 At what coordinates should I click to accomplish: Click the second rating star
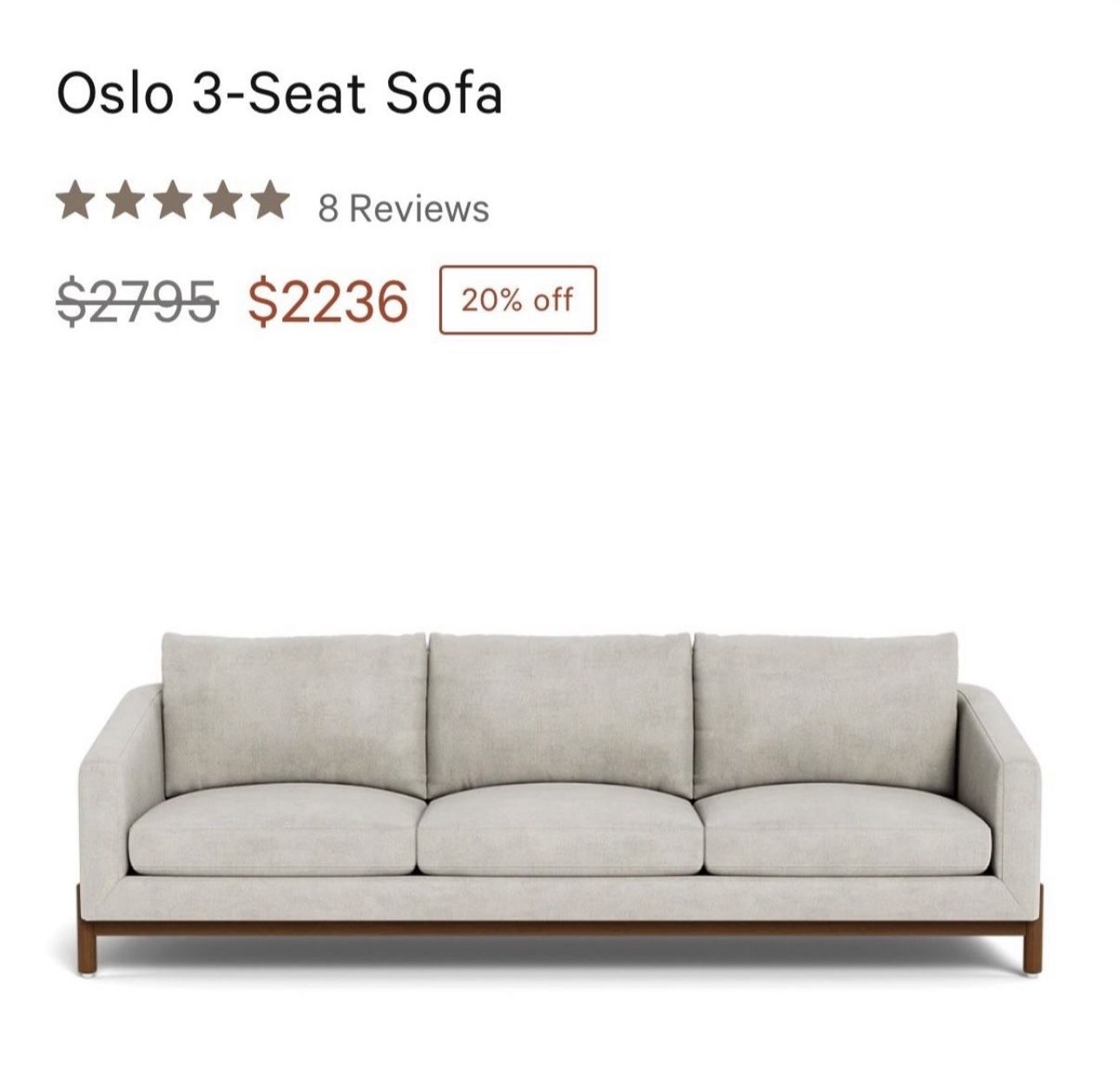coord(126,201)
